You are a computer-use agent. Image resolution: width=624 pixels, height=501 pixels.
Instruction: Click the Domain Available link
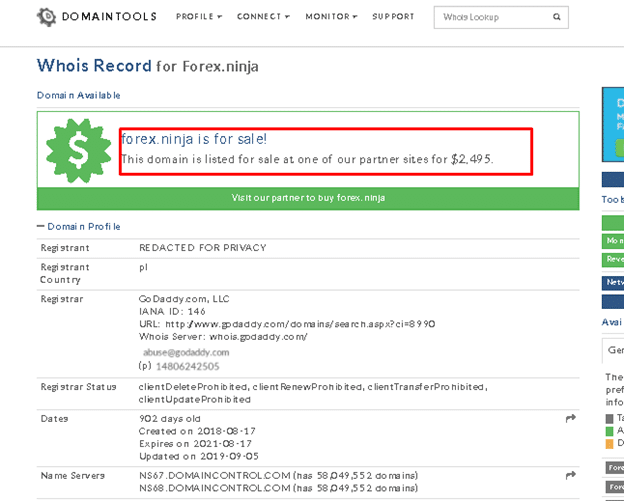click(79, 96)
